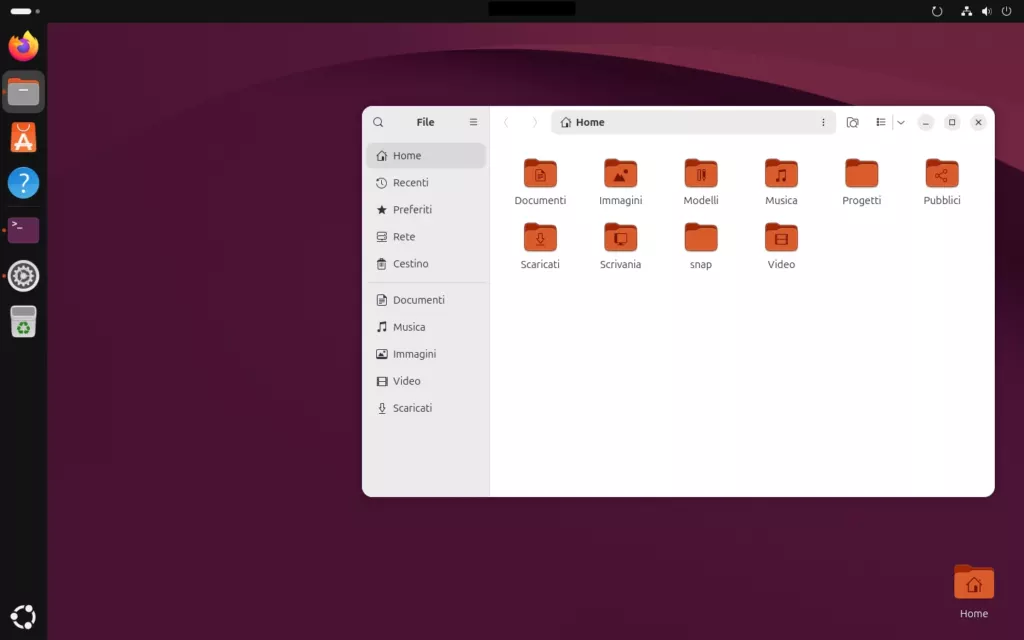Viewport: 1024px width, 640px height.
Task: Maximize the File window
Action: [952, 122]
